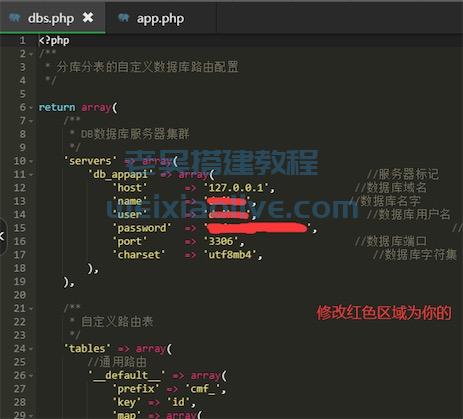Click the <?php opening tag
The image size is (463, 419).
click(x=54, y=40)
